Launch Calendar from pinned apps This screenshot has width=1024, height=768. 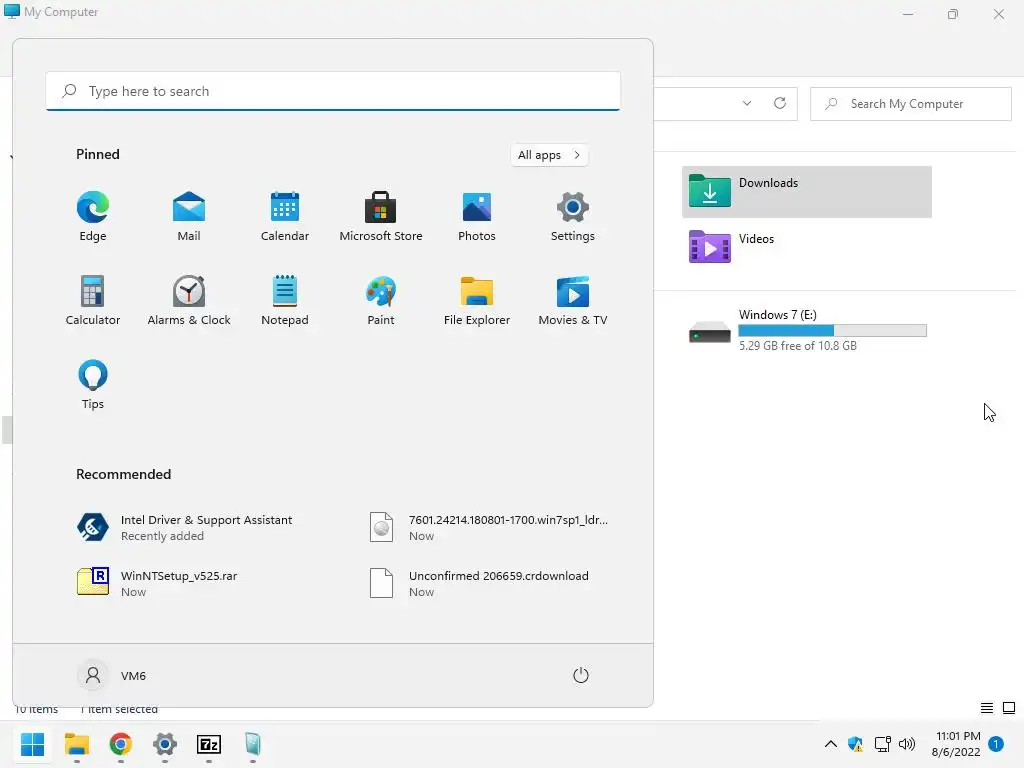click(285, 217)
